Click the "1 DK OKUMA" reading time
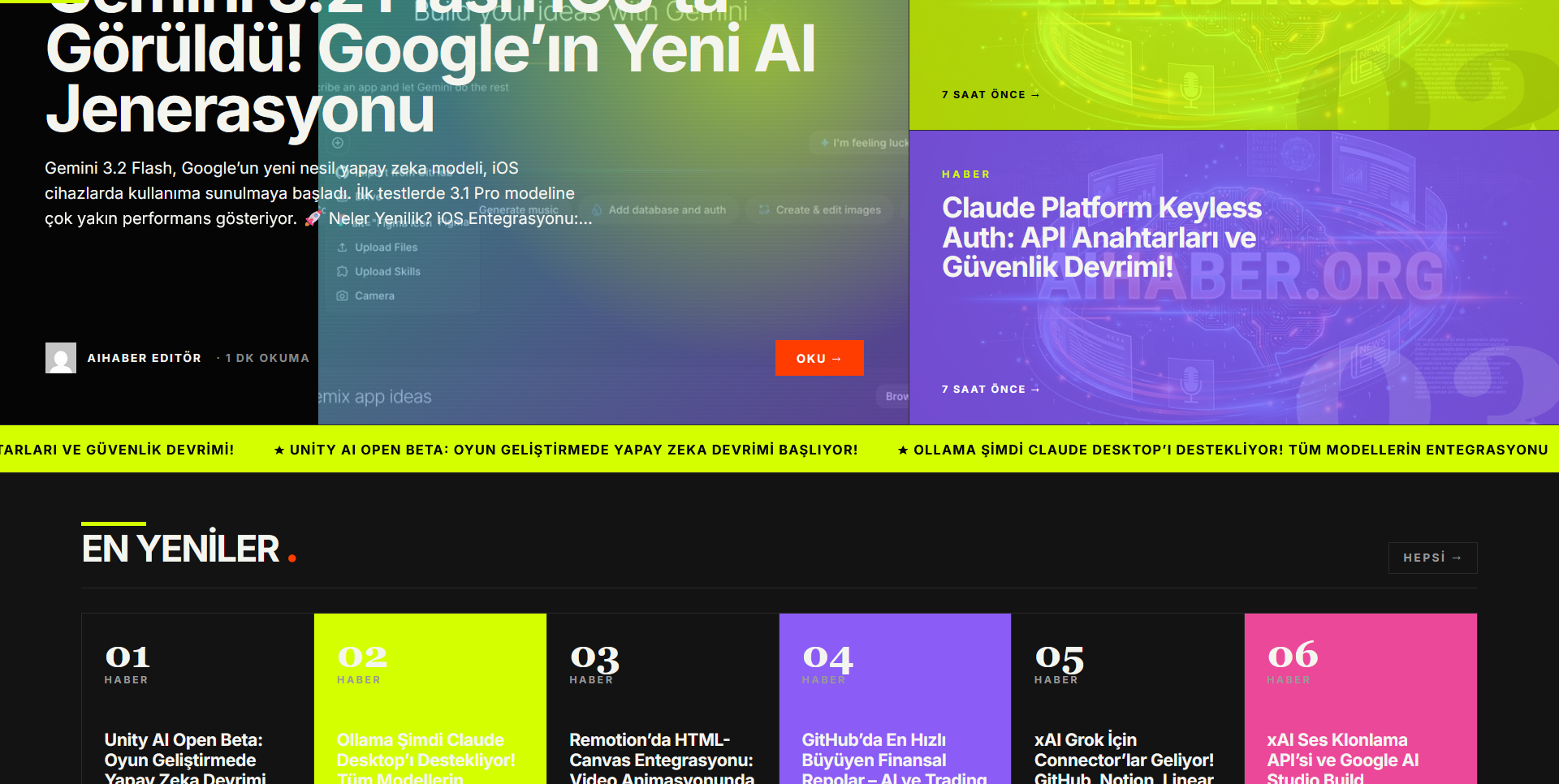 (267, 358)
